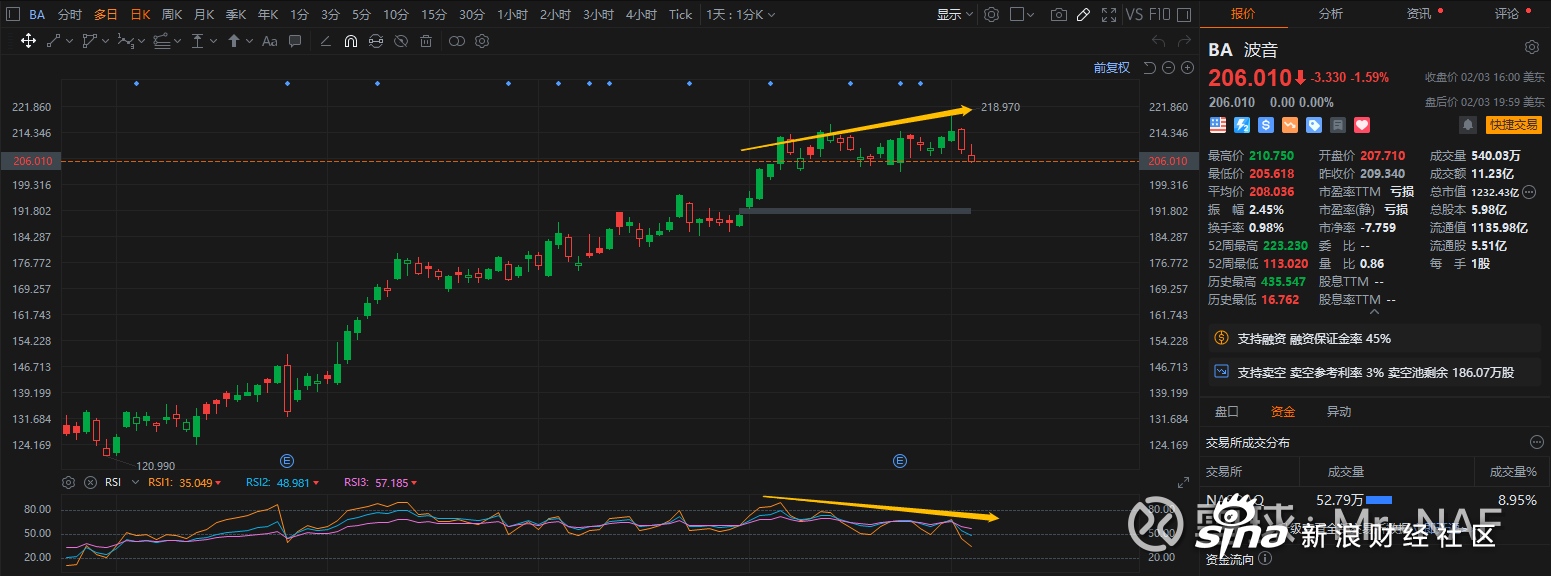Expand the channel tool dropdown arrow
Viewport: 1551px width, 576px height.
(178, 41)
